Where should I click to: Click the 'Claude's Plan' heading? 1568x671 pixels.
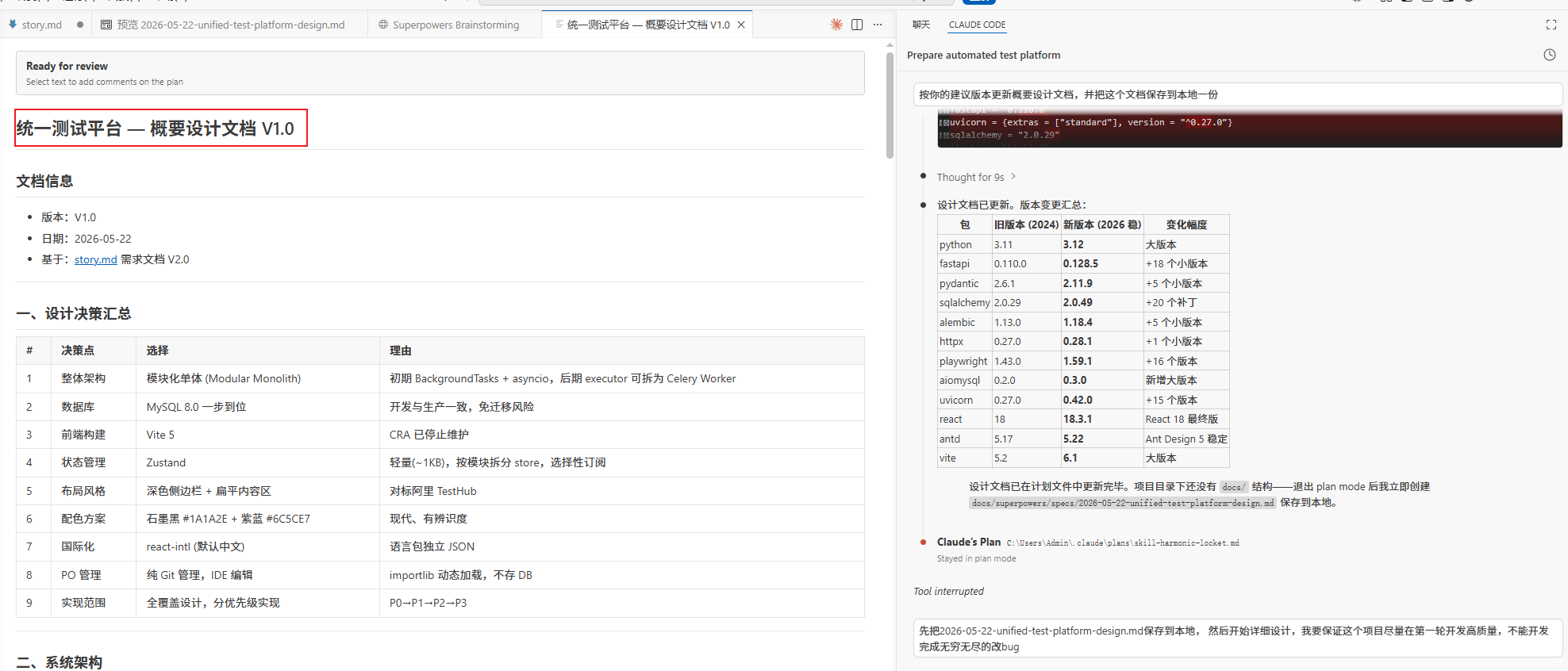point(968,542)
